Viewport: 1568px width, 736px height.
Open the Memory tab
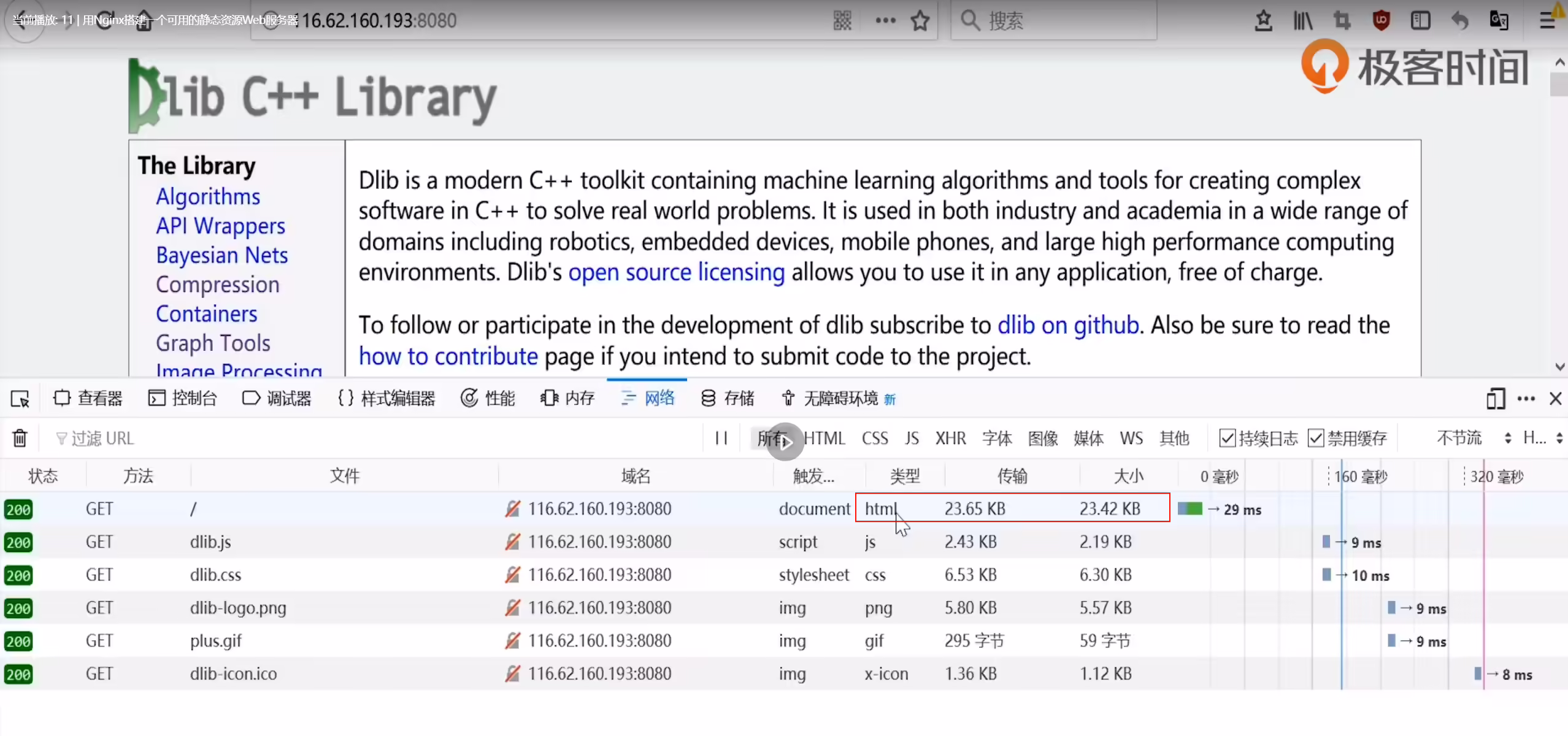[x=567, y=399]
